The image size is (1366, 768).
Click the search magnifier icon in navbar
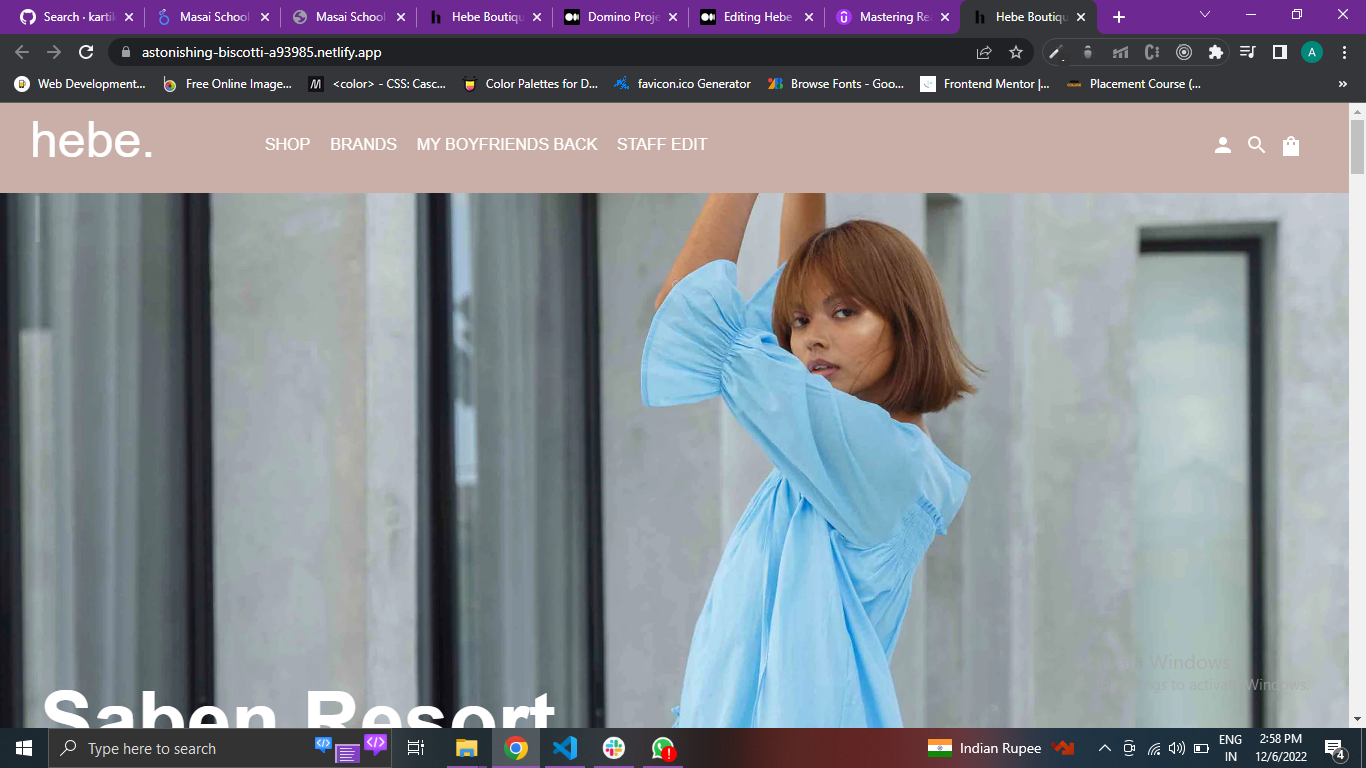[x=1256, y=145]
